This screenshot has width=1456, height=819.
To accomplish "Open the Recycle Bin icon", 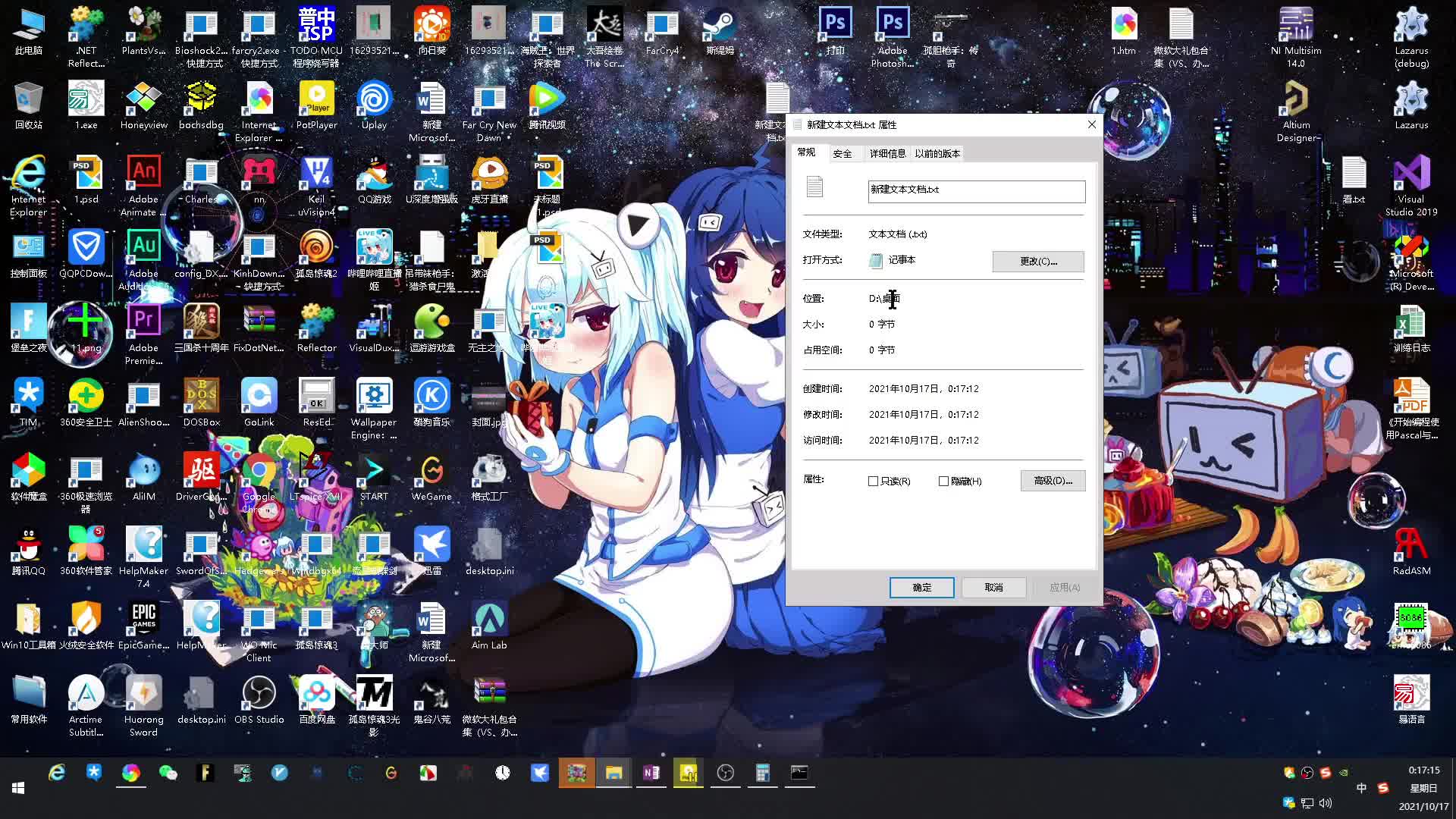I will pos(28,106).
